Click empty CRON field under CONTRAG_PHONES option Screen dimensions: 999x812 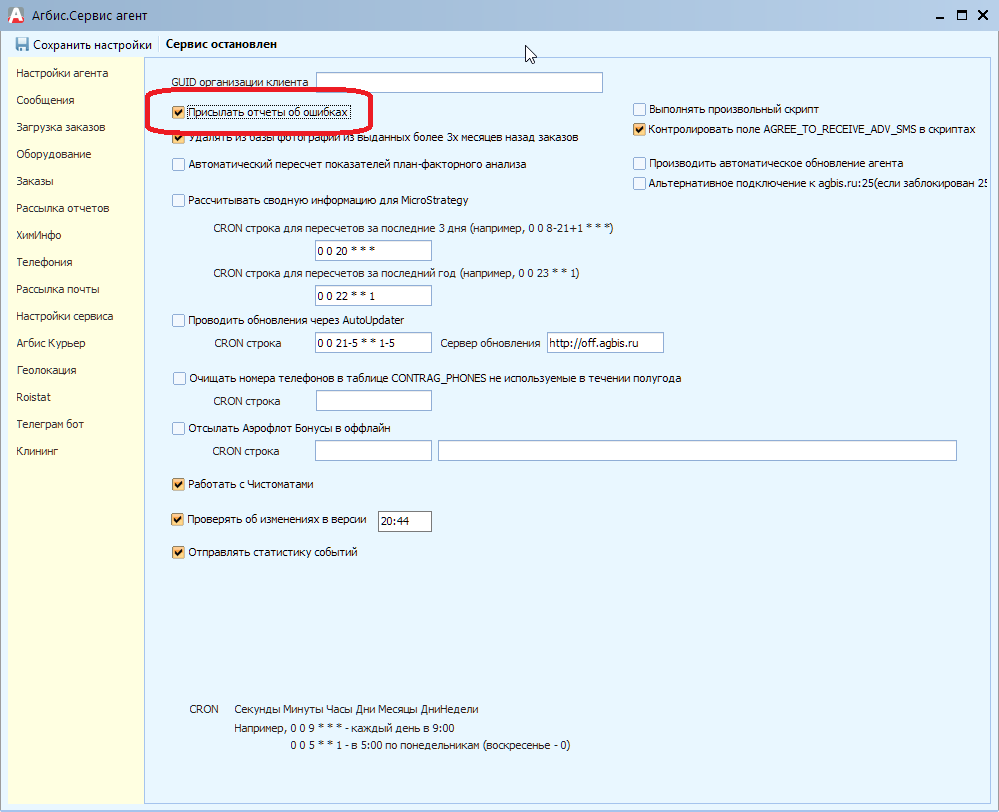pyautogui.click(x=374, y=400)
